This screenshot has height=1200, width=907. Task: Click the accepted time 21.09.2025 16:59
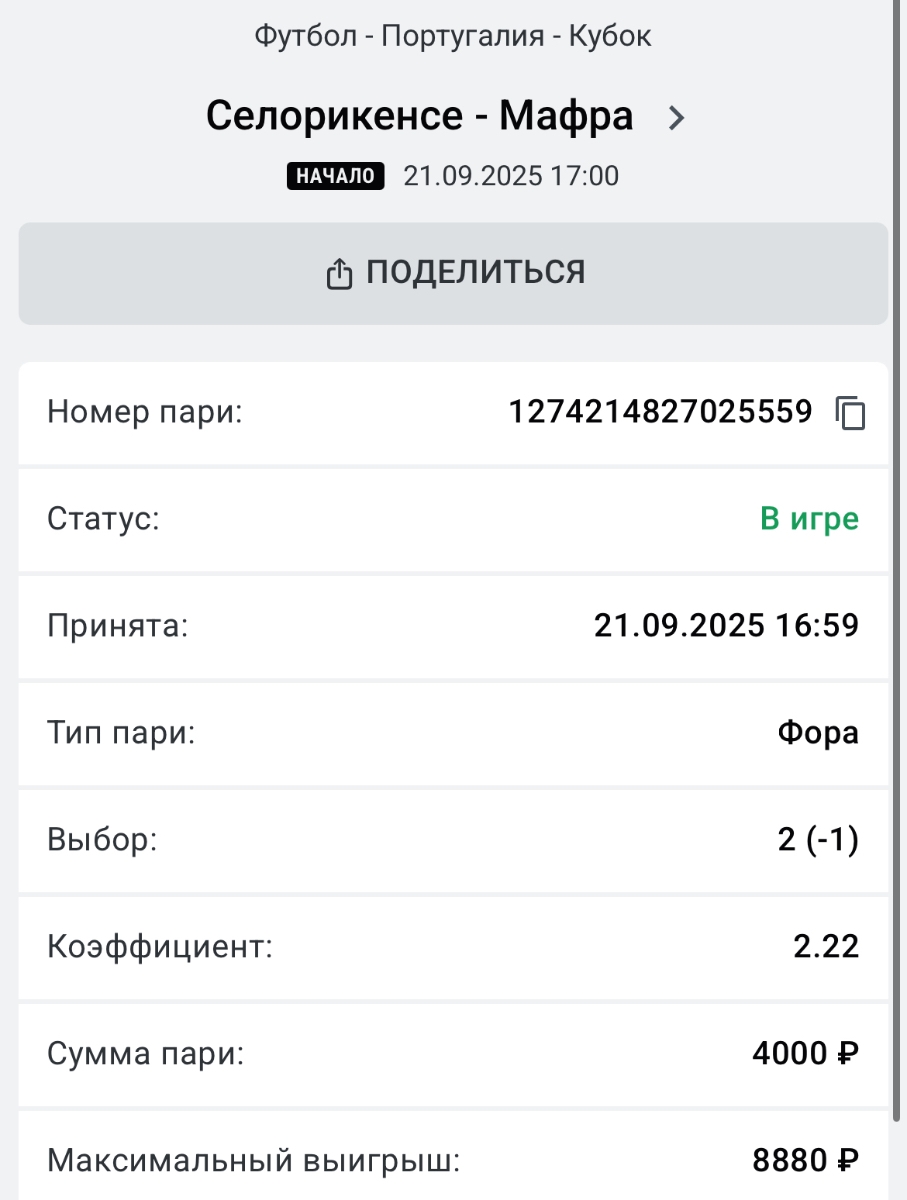pyautogui.click(x=726, y=626)
